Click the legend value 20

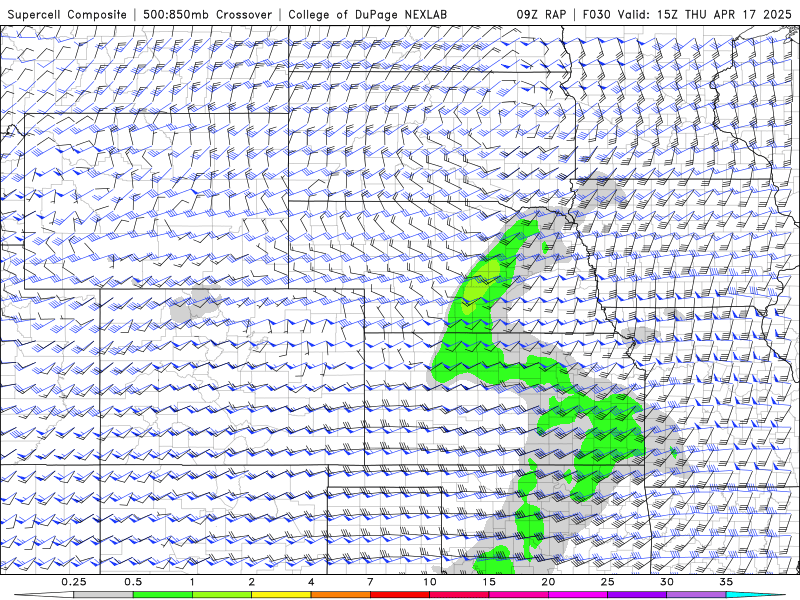(548, 582)
